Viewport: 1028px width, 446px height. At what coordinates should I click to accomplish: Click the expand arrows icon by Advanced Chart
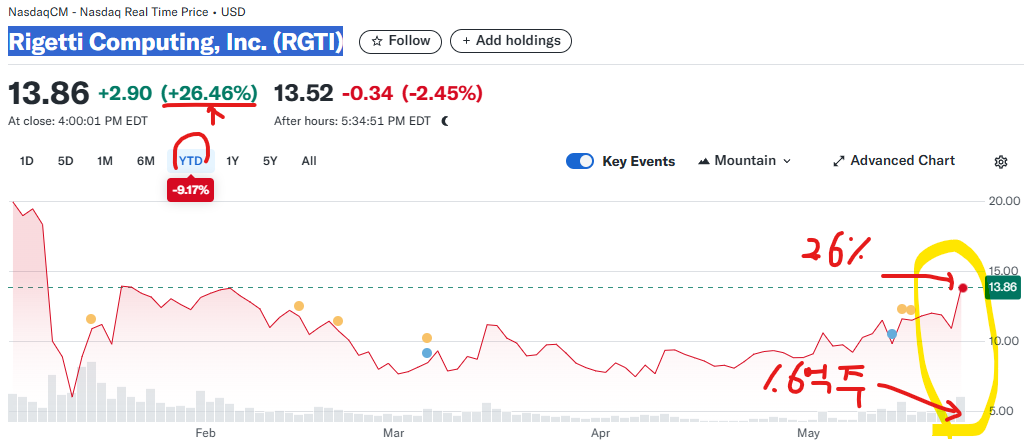(838, 161)
